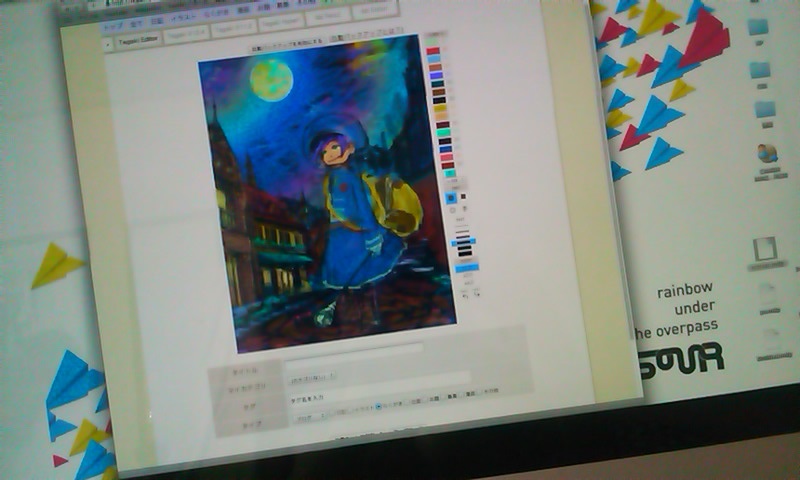Select the blue-highlighted radio button
This screenshot has height=480, width=800.
pos(379,406)
